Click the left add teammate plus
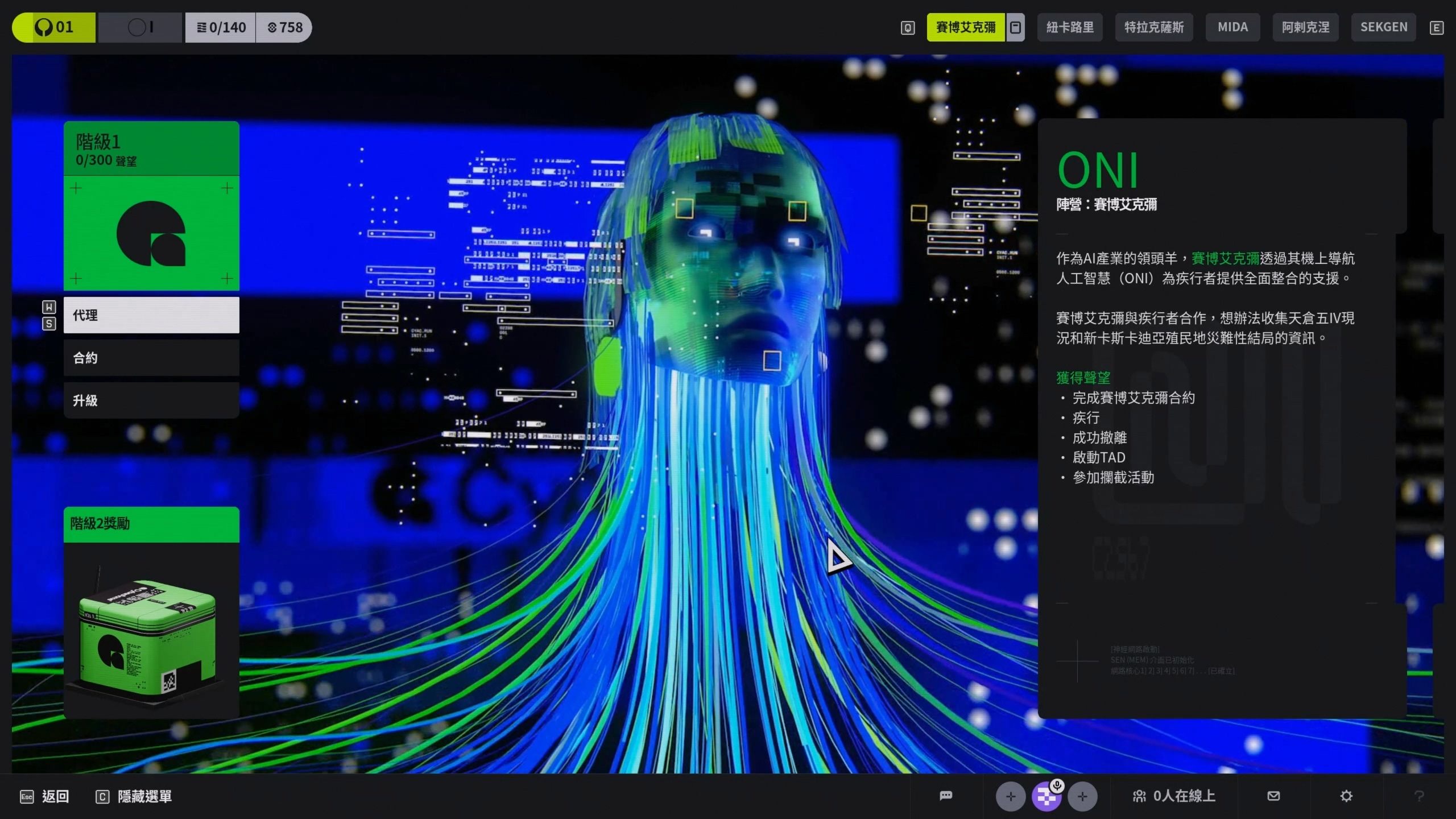The image size is (1456, 819). click(1010, 797)
